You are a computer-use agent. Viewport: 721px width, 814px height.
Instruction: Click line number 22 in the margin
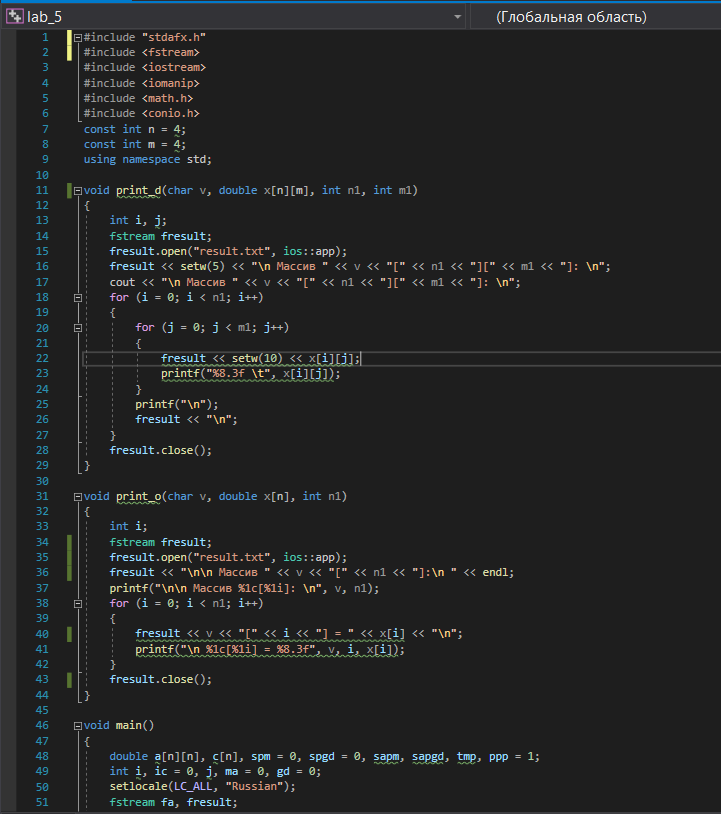(x=42, y=358)
